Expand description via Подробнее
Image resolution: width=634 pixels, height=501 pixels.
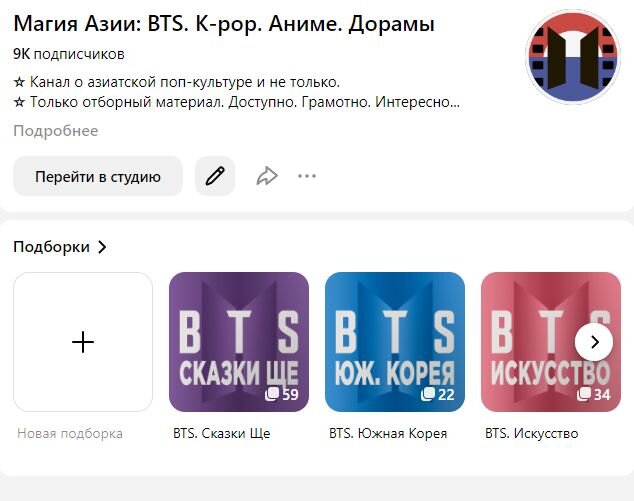[56, 131]
